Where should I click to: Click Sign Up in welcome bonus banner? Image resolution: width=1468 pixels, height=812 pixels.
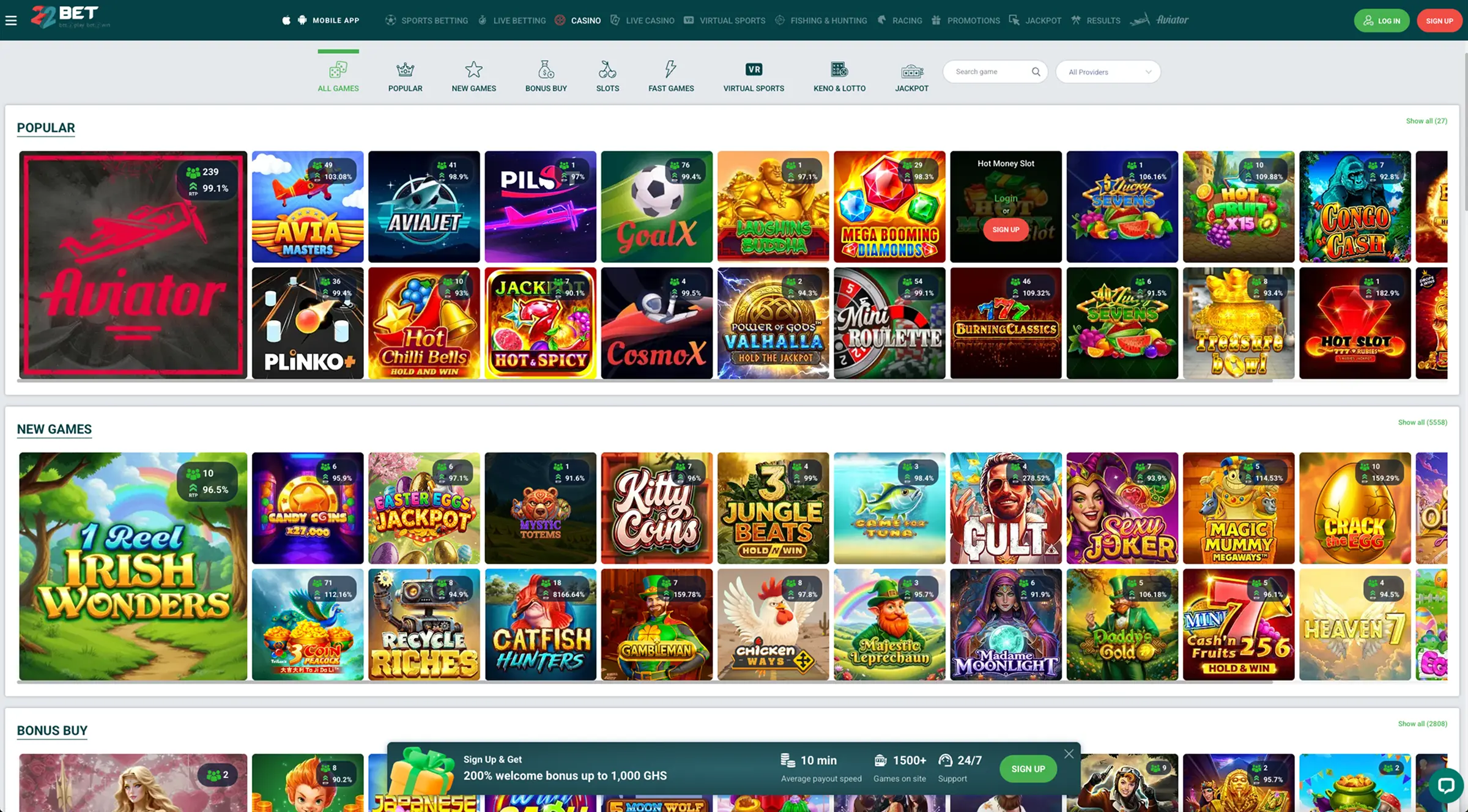click(x=1028, y=769)
